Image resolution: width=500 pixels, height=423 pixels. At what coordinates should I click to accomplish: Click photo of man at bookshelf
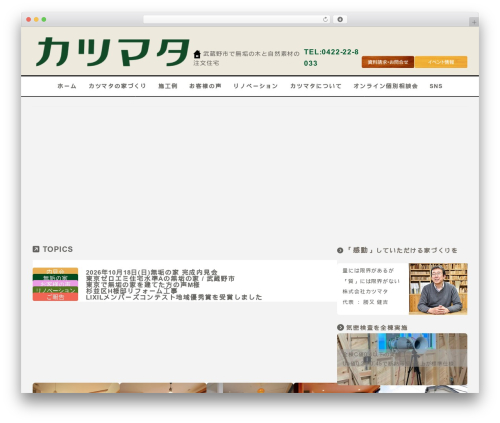point(438,289)
